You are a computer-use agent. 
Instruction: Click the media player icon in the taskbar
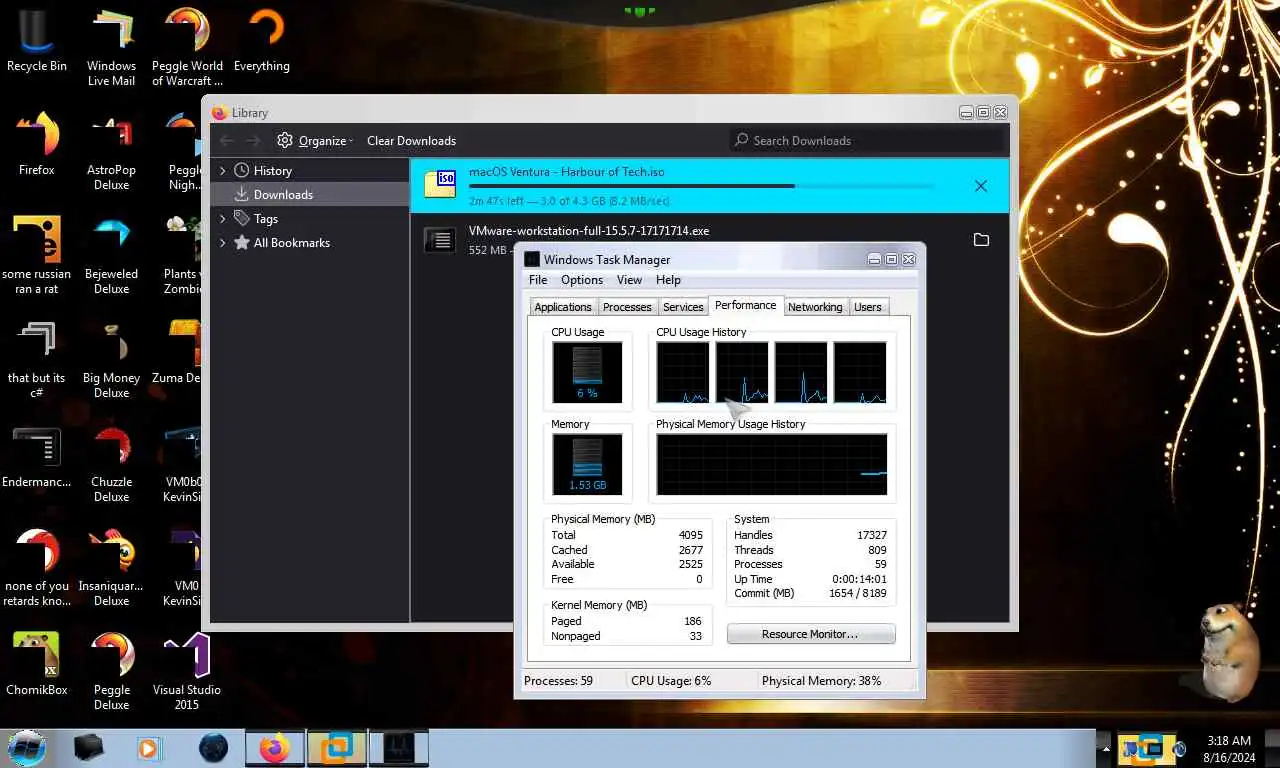point(148,747)
